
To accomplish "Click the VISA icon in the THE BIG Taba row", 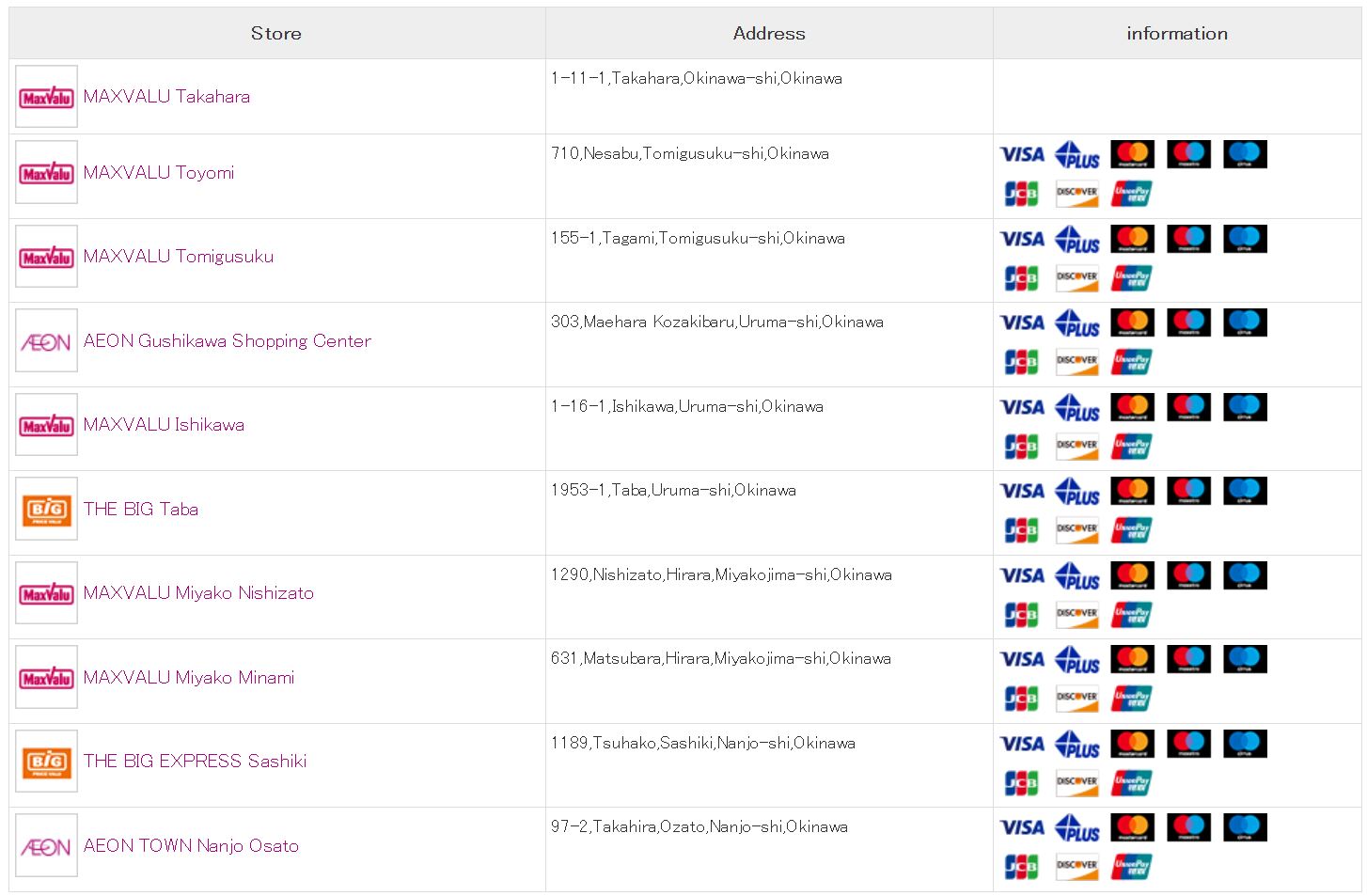I will click(x=1022, y=491).
